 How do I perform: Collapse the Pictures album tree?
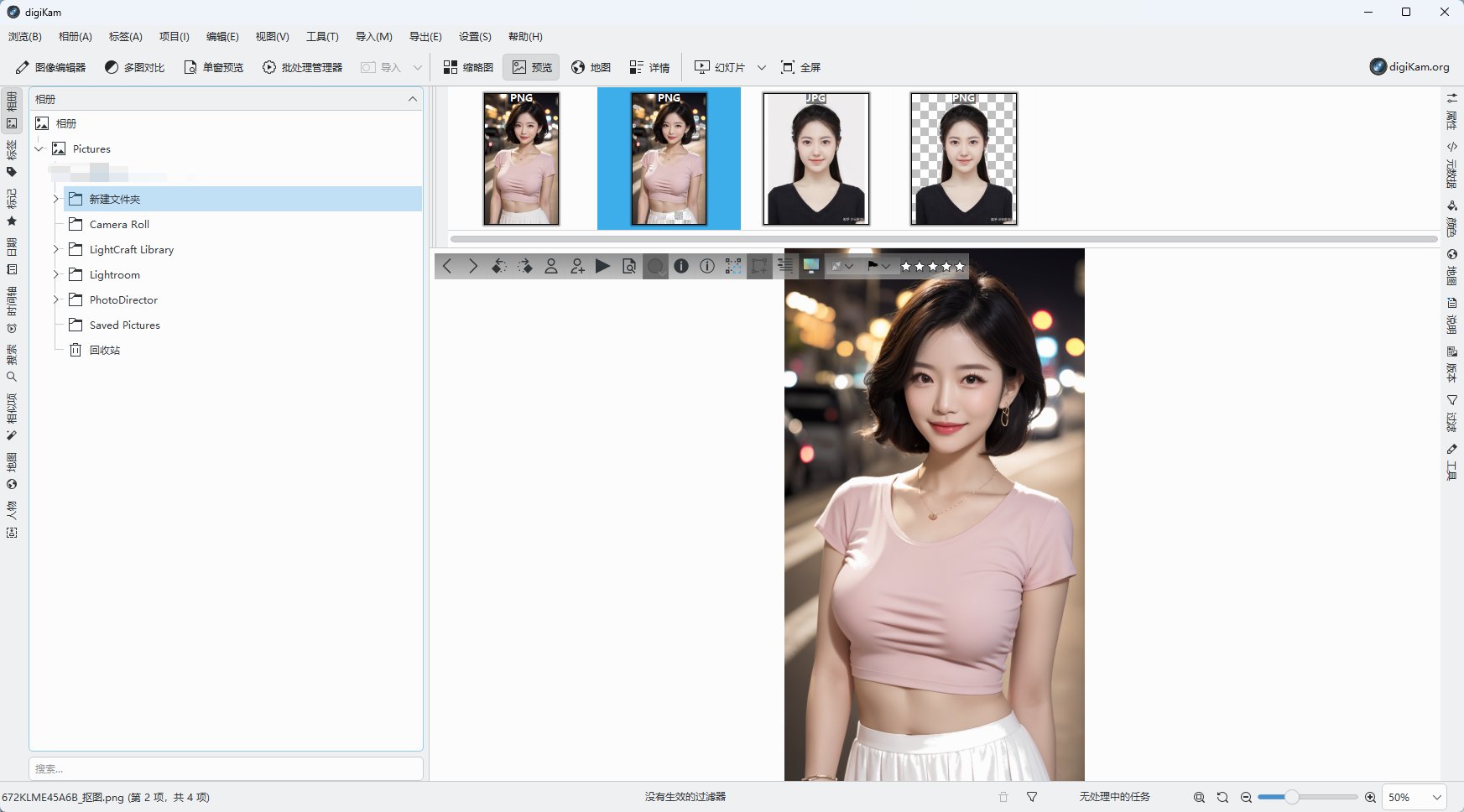click(x=39, y=148)
